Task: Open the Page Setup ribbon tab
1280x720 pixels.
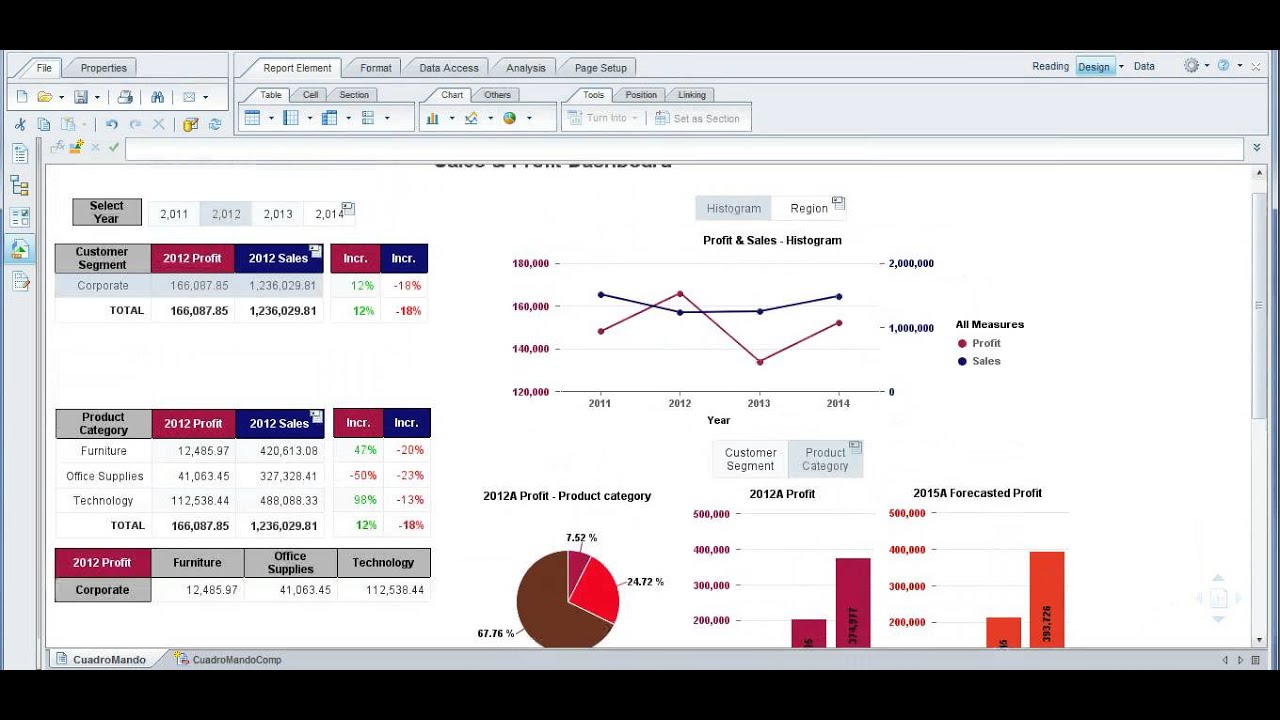Action: [x=601, y=68]
